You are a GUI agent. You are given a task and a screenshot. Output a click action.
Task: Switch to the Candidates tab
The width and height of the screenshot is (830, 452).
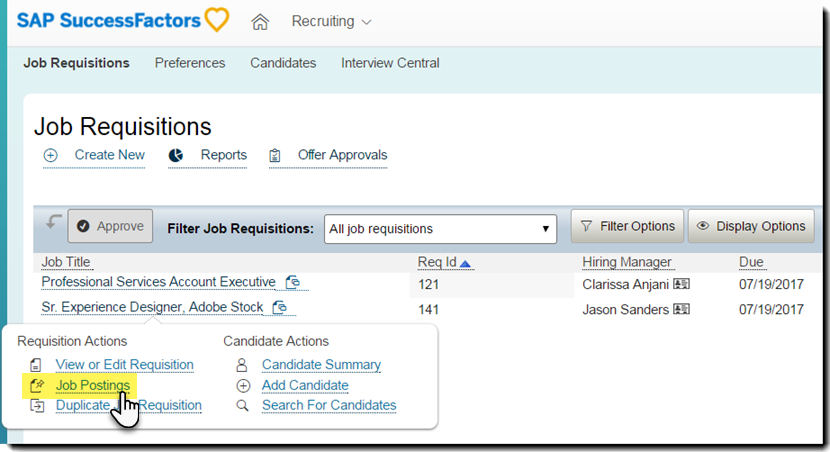point(283,63)
